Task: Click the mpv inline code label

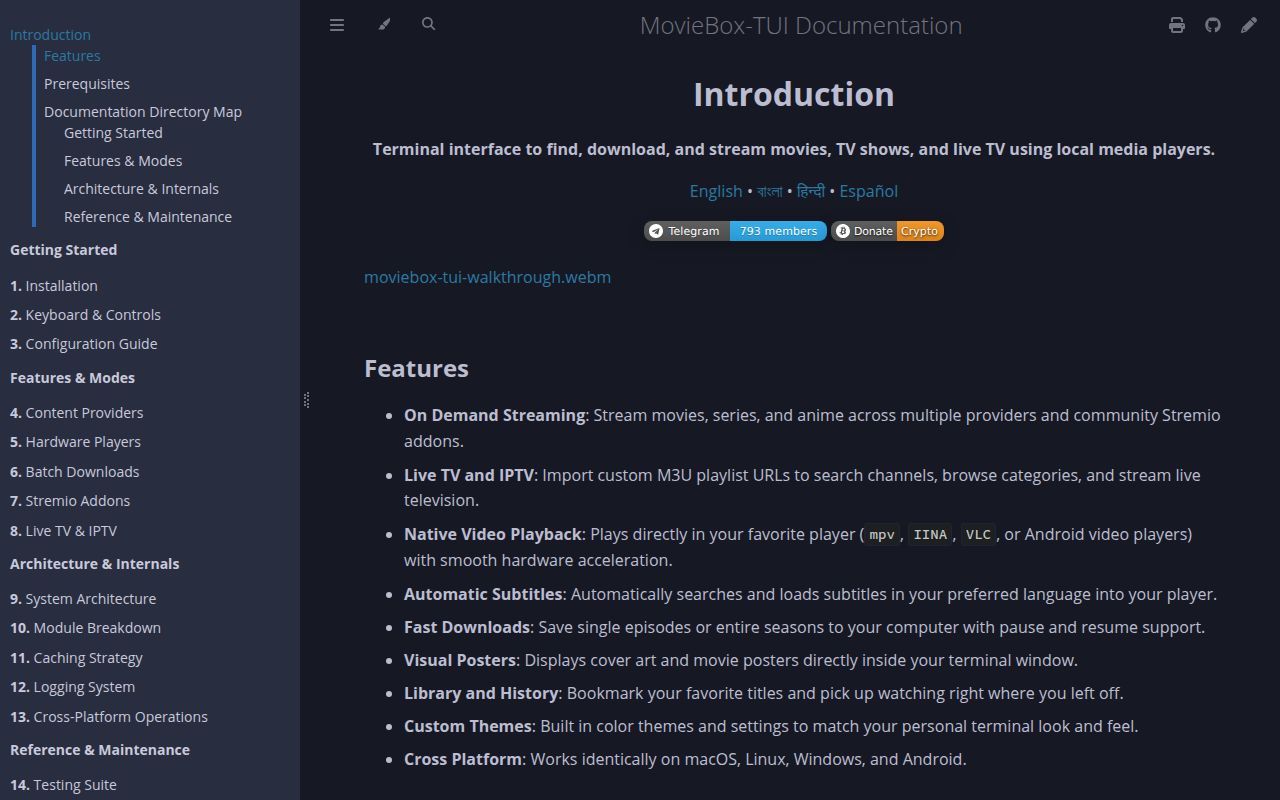Action: [882, 534]
